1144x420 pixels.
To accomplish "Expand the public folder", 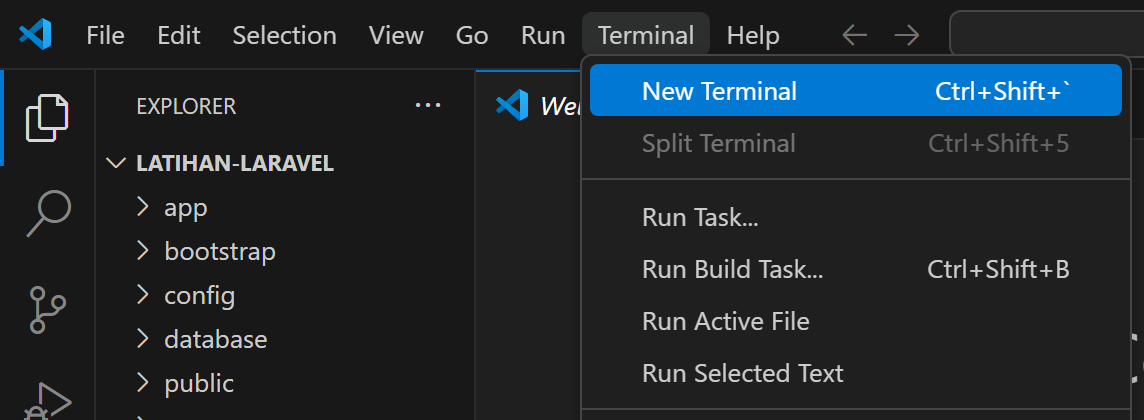I will pos(198,383).
